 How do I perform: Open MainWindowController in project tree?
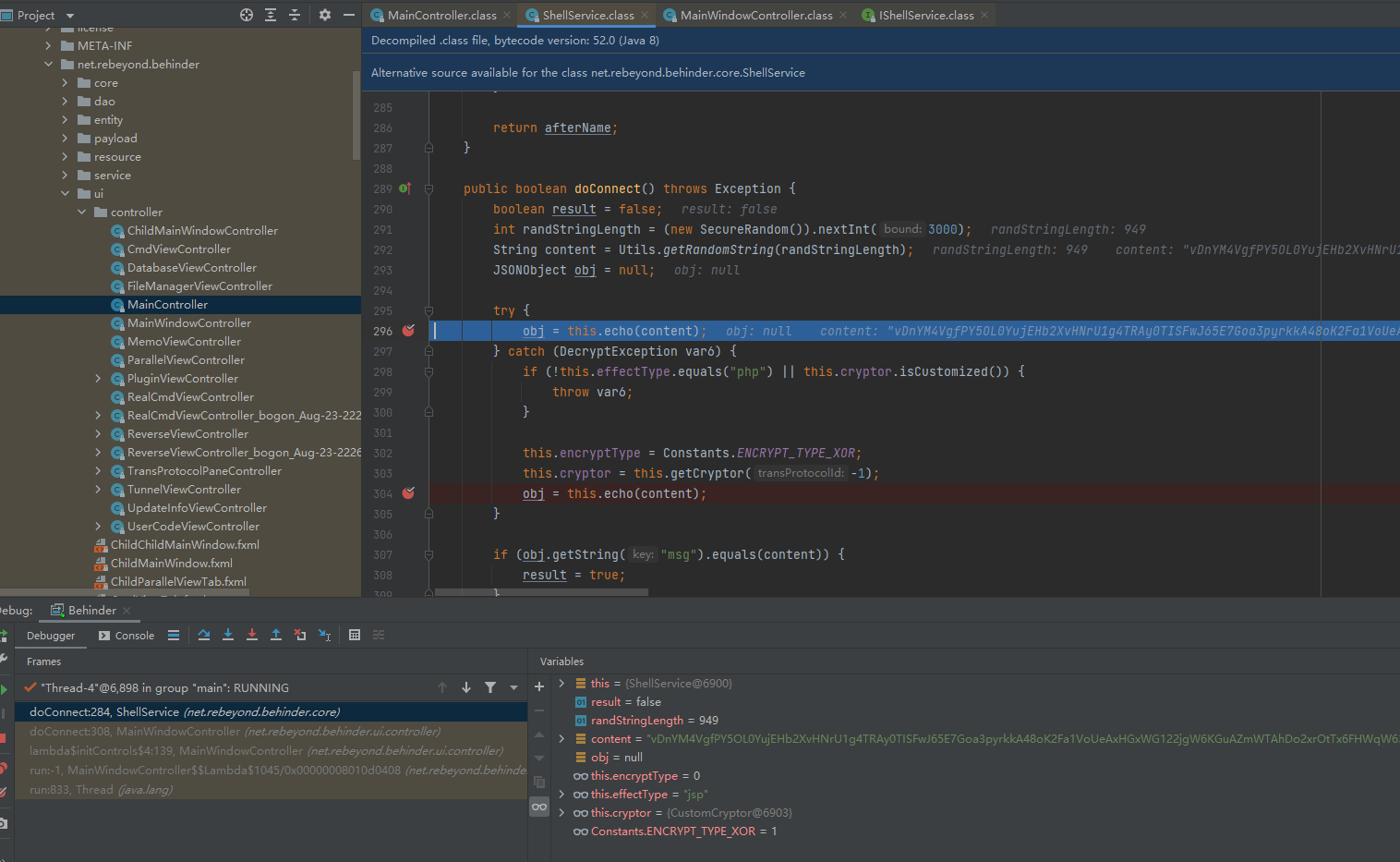(188, 323)
